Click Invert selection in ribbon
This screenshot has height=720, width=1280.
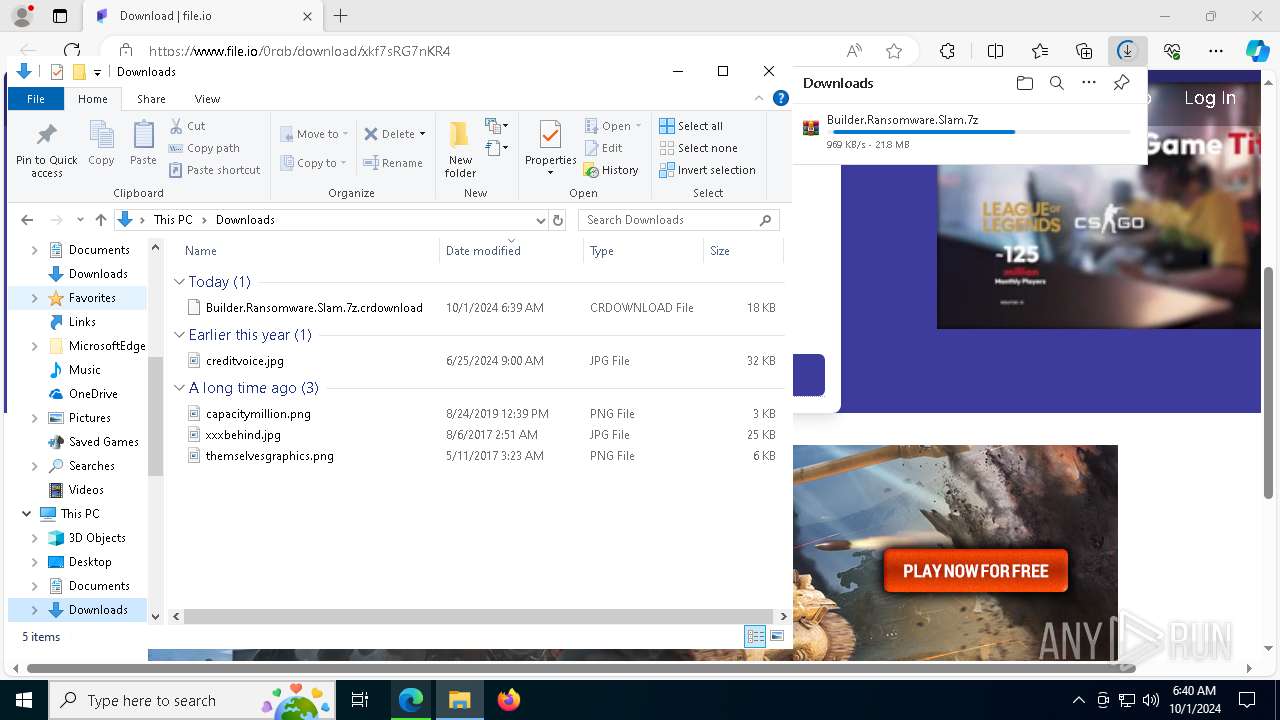707,170
